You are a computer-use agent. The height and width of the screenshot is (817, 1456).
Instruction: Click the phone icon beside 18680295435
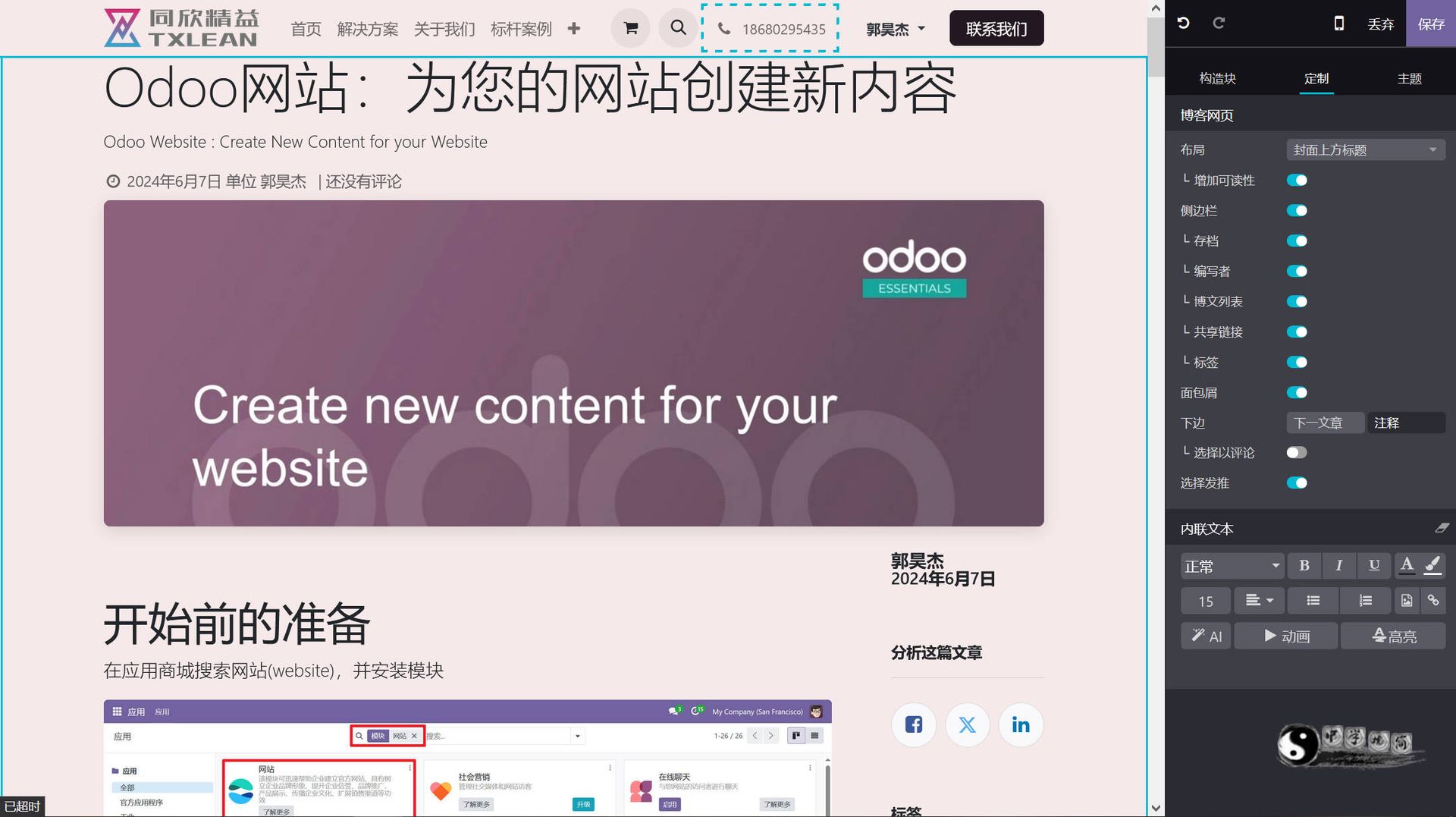pyautogui.click(x=724, y=28)
